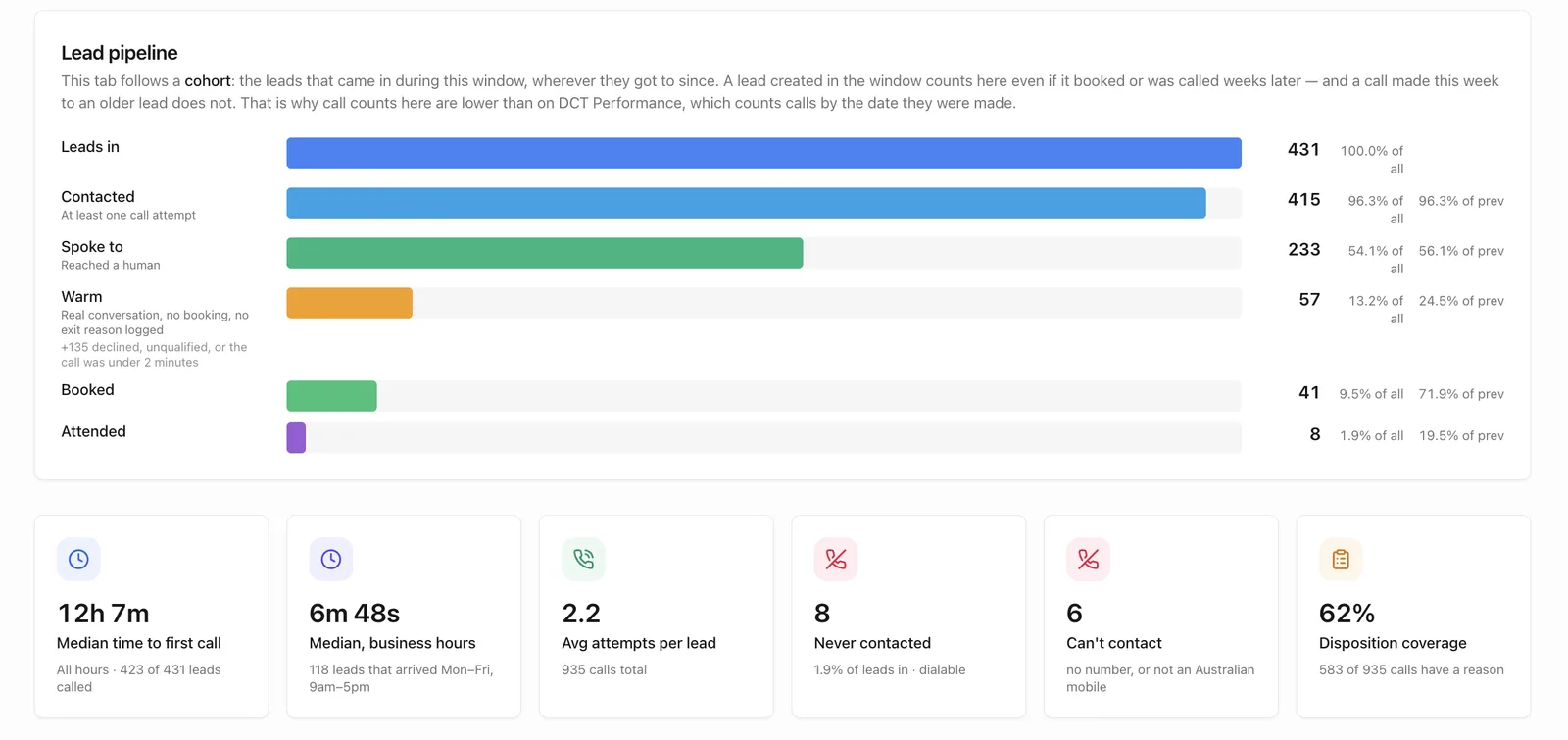
Task: Click the orange Warm funnel bar
Action: tap(349, 303)
